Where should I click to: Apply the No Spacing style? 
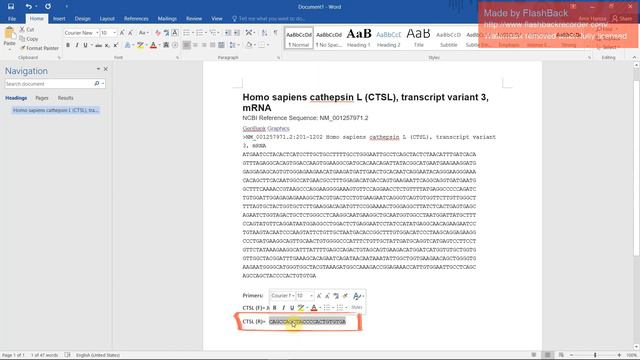tap(329, 38)
